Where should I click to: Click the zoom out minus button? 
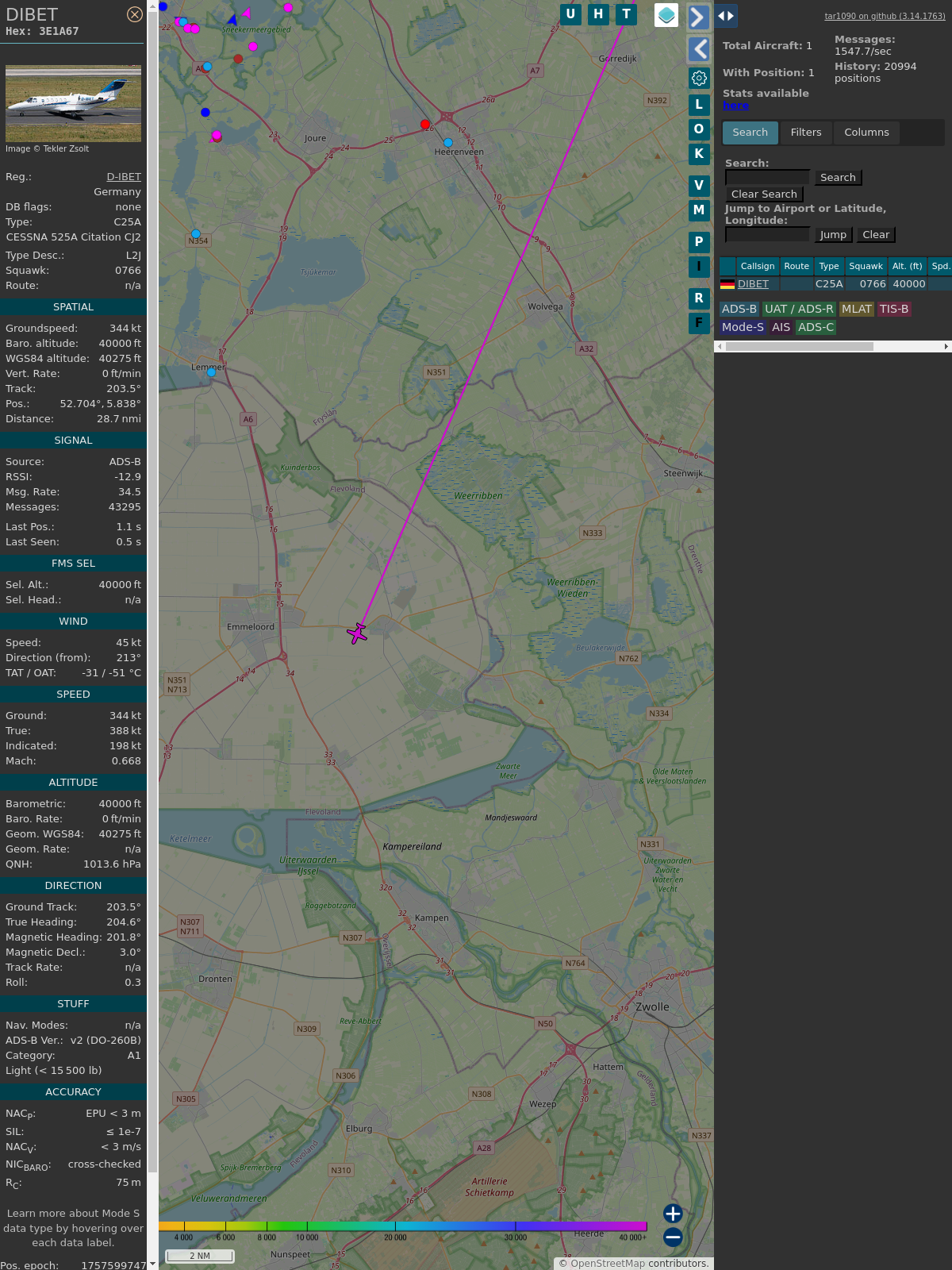coord(673,1237)
